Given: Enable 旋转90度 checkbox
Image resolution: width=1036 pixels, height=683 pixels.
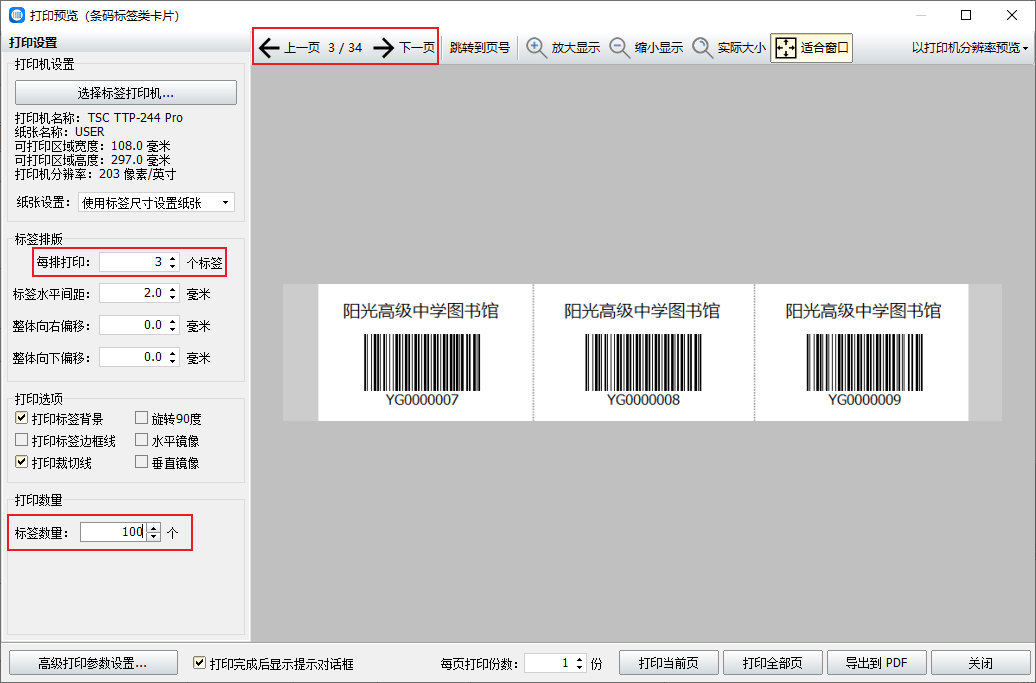Looking at the screenshot, I should (x=141, y=417).
